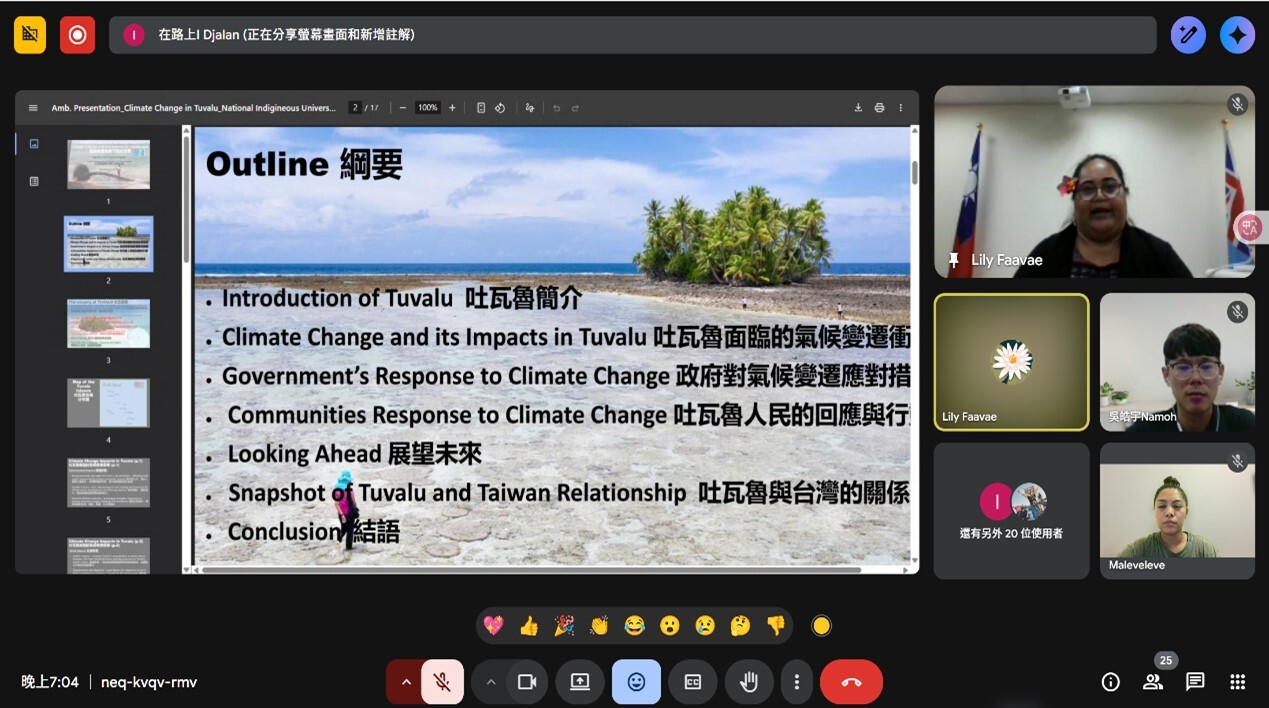Open the annotate tool in the PDF viewer
This screenshot has height=708, width=1269.
[x=529, y=107]
